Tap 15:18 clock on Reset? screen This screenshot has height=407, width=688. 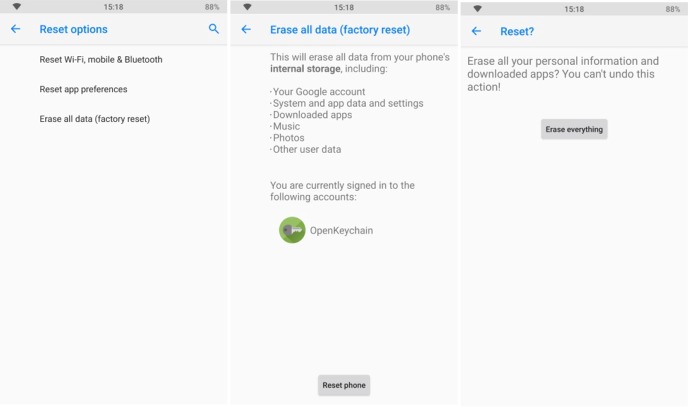click(x=574, y=9)
